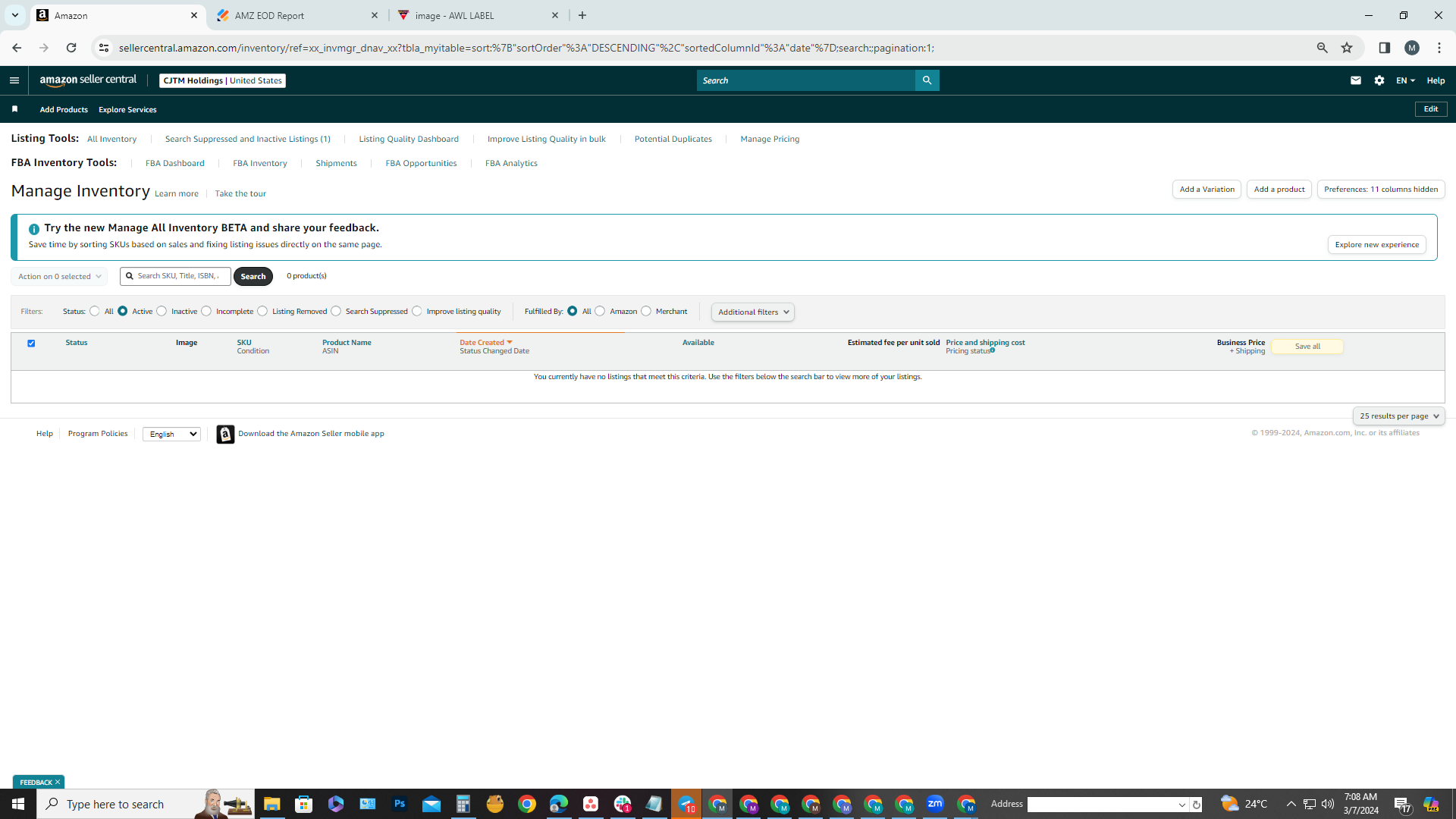Open 25 results per page dropdown
Screen dimensions: 1456x819
tap(1398, 416)
